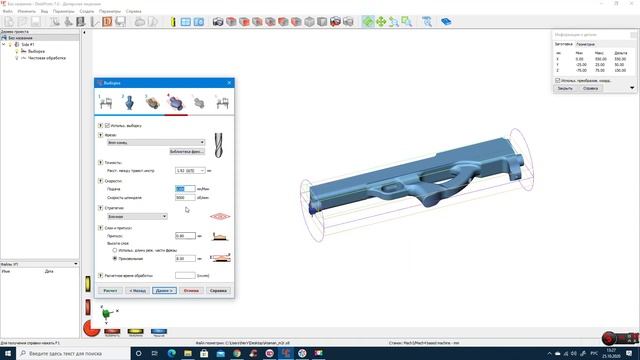640x360 pixels.
Task: Go to wizard step 5 gray icon
Action: [199, 103]
